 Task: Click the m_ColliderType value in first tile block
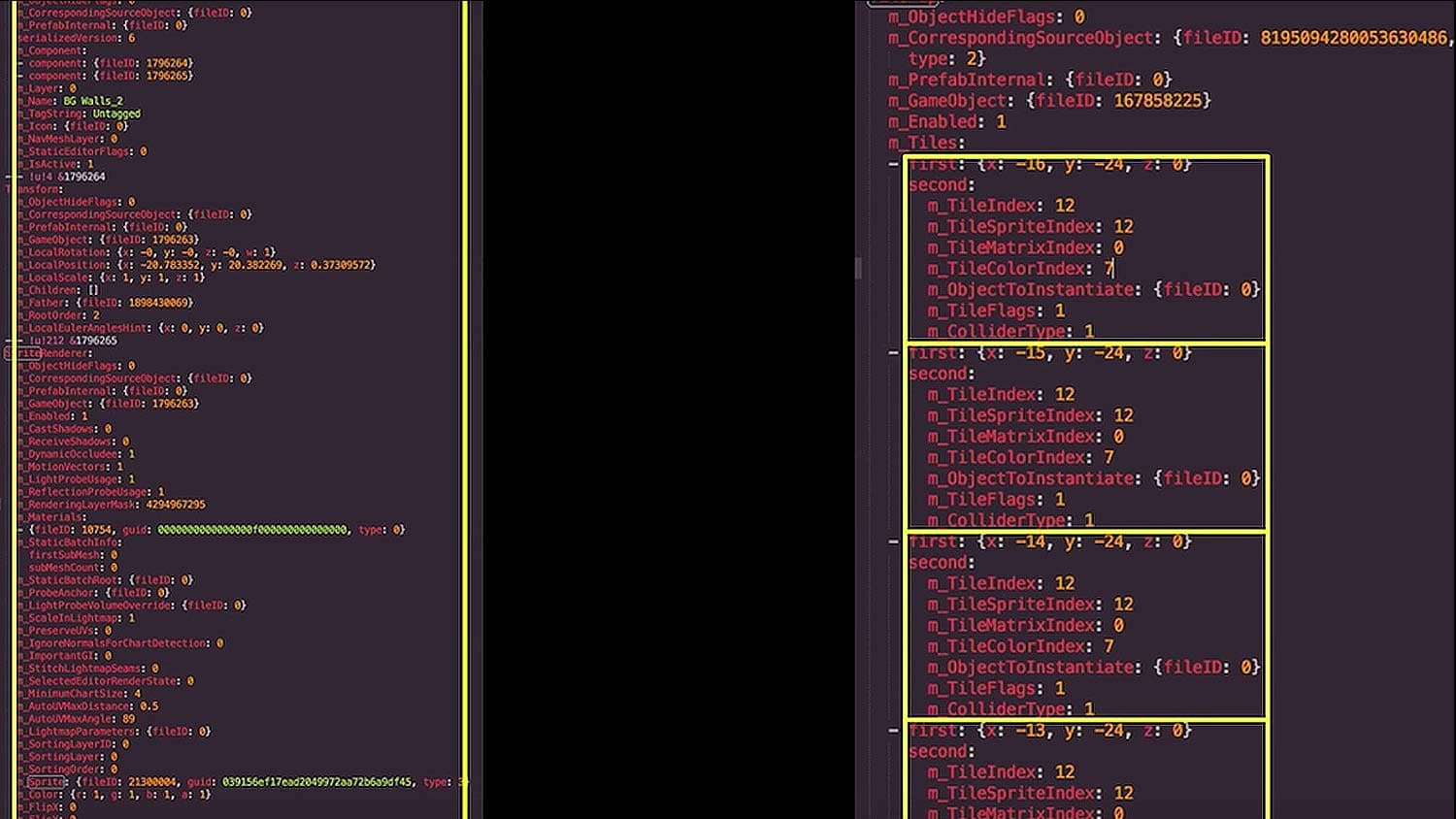(1089, 331)
